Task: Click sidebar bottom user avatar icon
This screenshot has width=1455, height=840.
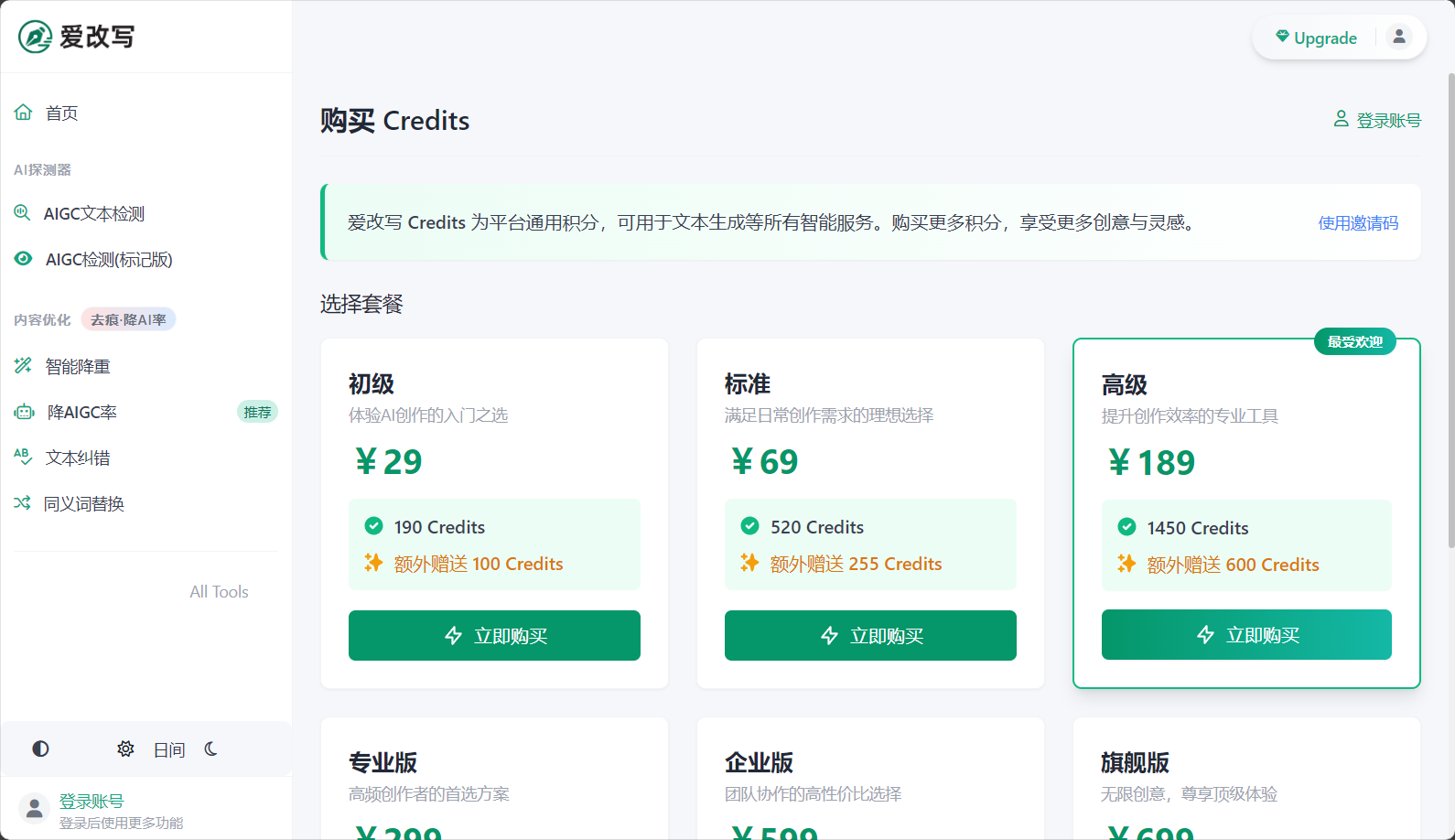Action: (34, 809)
